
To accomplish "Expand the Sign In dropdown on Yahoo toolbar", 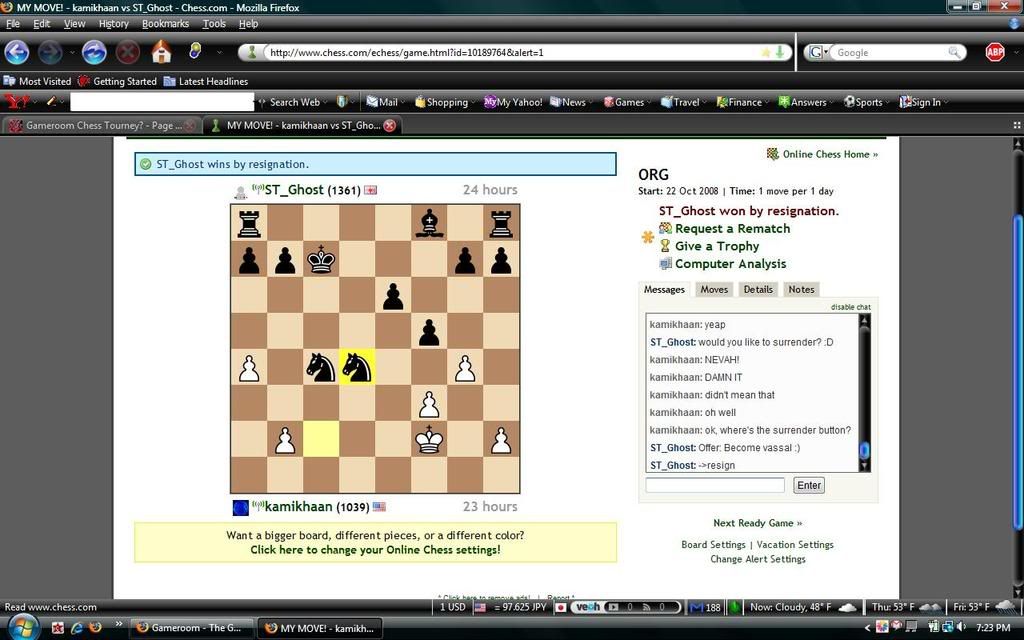I will [x=946, y=103].
